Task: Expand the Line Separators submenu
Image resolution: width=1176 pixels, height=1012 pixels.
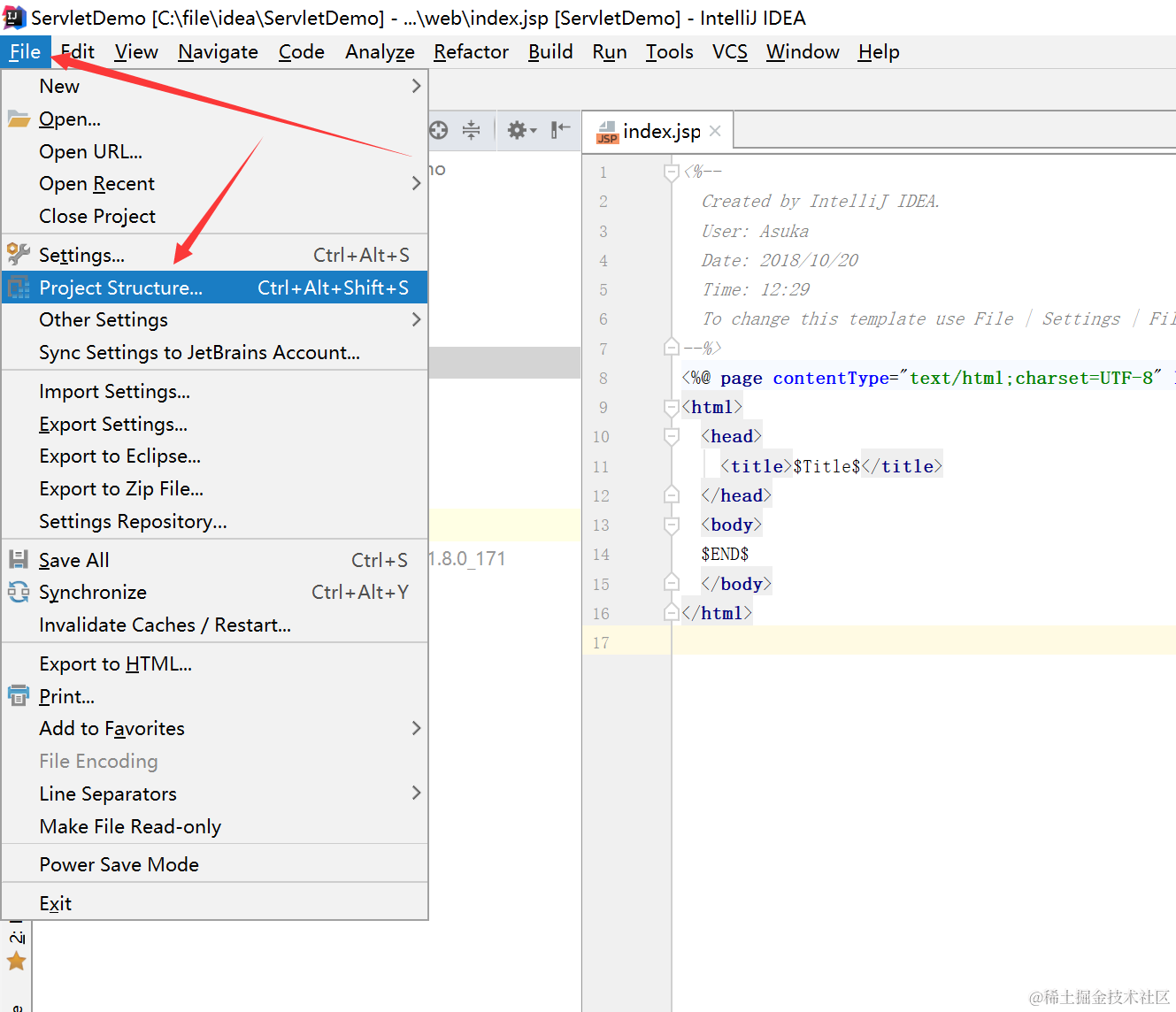Action: [x=215, y=793]
